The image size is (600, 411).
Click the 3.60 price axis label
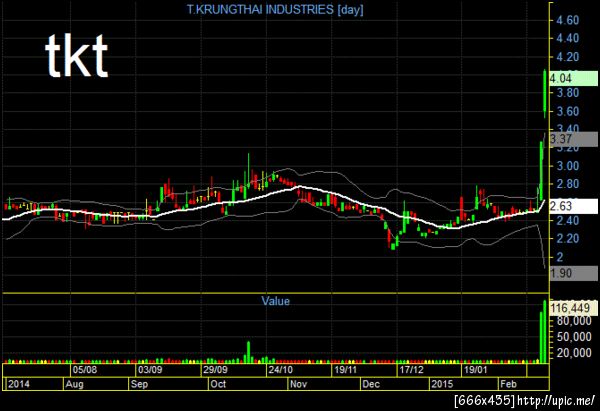(x=568, y=111)
